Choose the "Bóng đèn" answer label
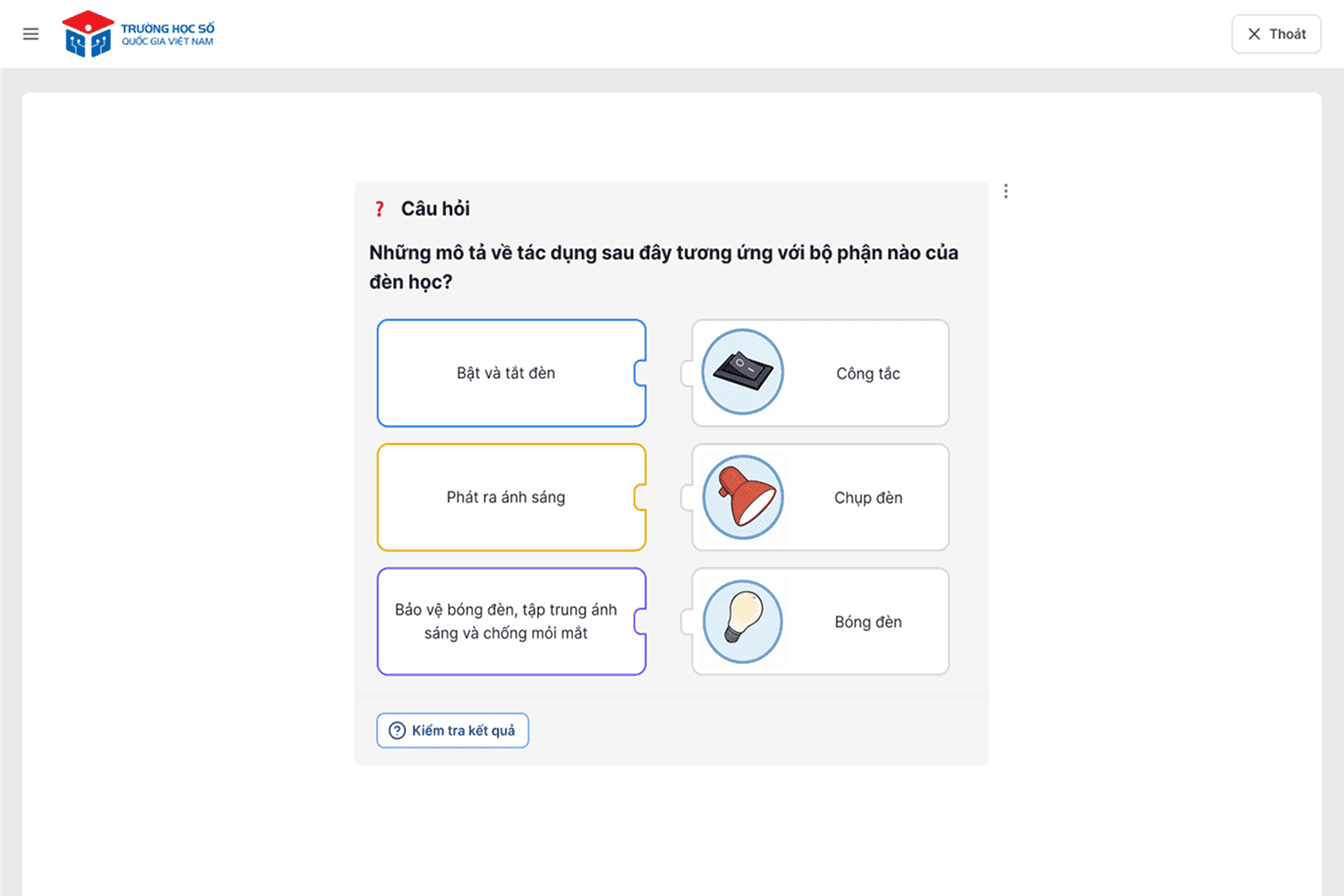This screenshot has height=896, width=1344. [x=868, y=621]
